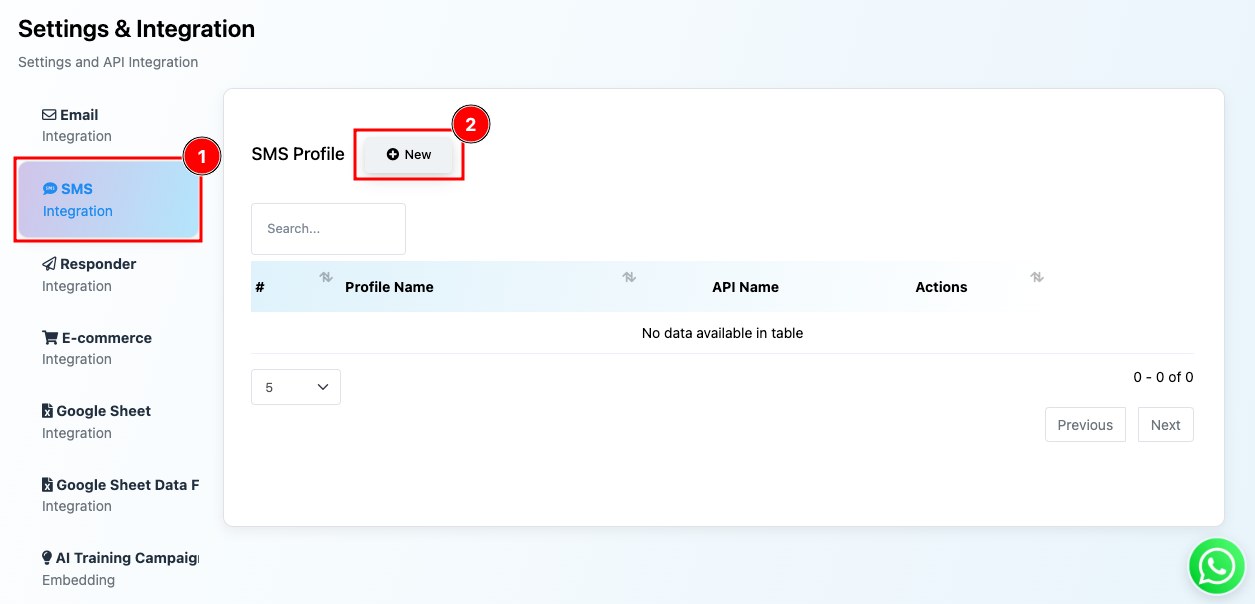Switch to E-commerce Integration tab
Image resolution: width=1255 pixels, height=604 pixels.
pos(109,348)
